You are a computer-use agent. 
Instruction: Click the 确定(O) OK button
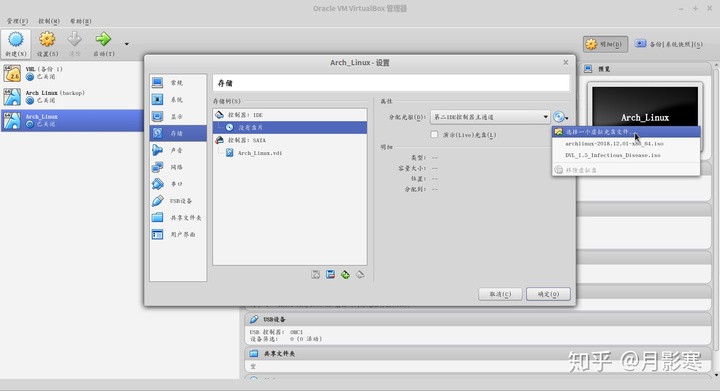(x=548, y=294)
